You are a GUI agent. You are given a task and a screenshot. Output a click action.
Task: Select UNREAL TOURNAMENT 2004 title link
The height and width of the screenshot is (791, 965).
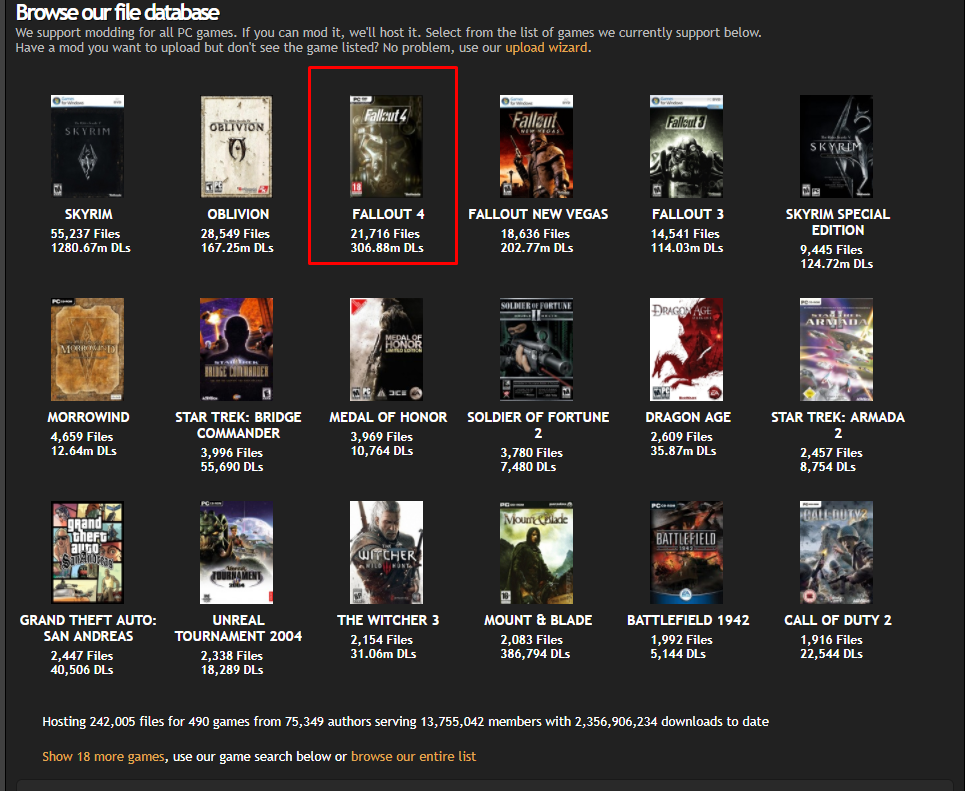coord(238,628)
